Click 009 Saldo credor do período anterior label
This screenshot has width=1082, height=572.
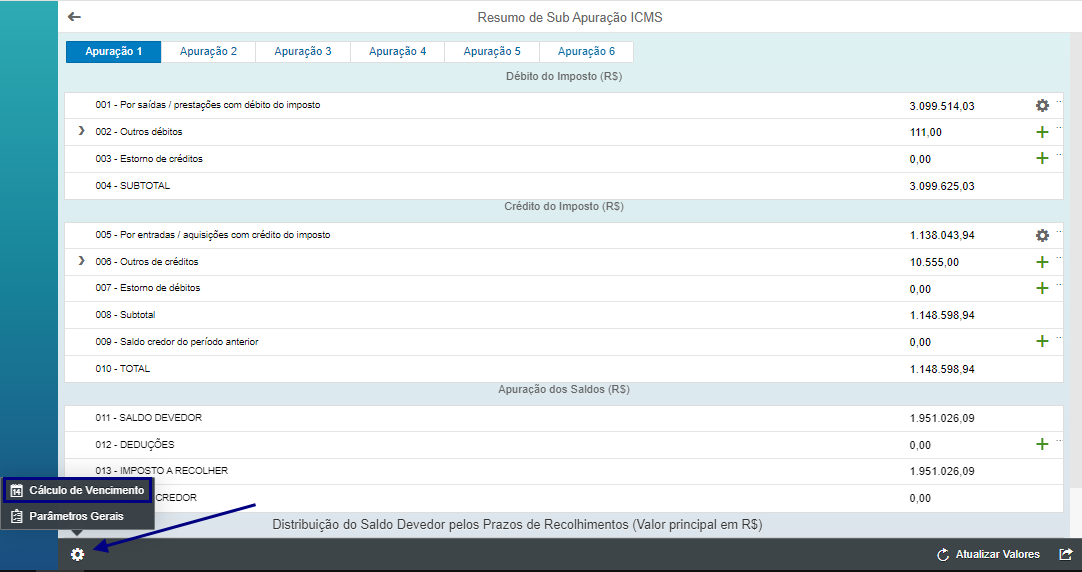click(x=177, y=342)
